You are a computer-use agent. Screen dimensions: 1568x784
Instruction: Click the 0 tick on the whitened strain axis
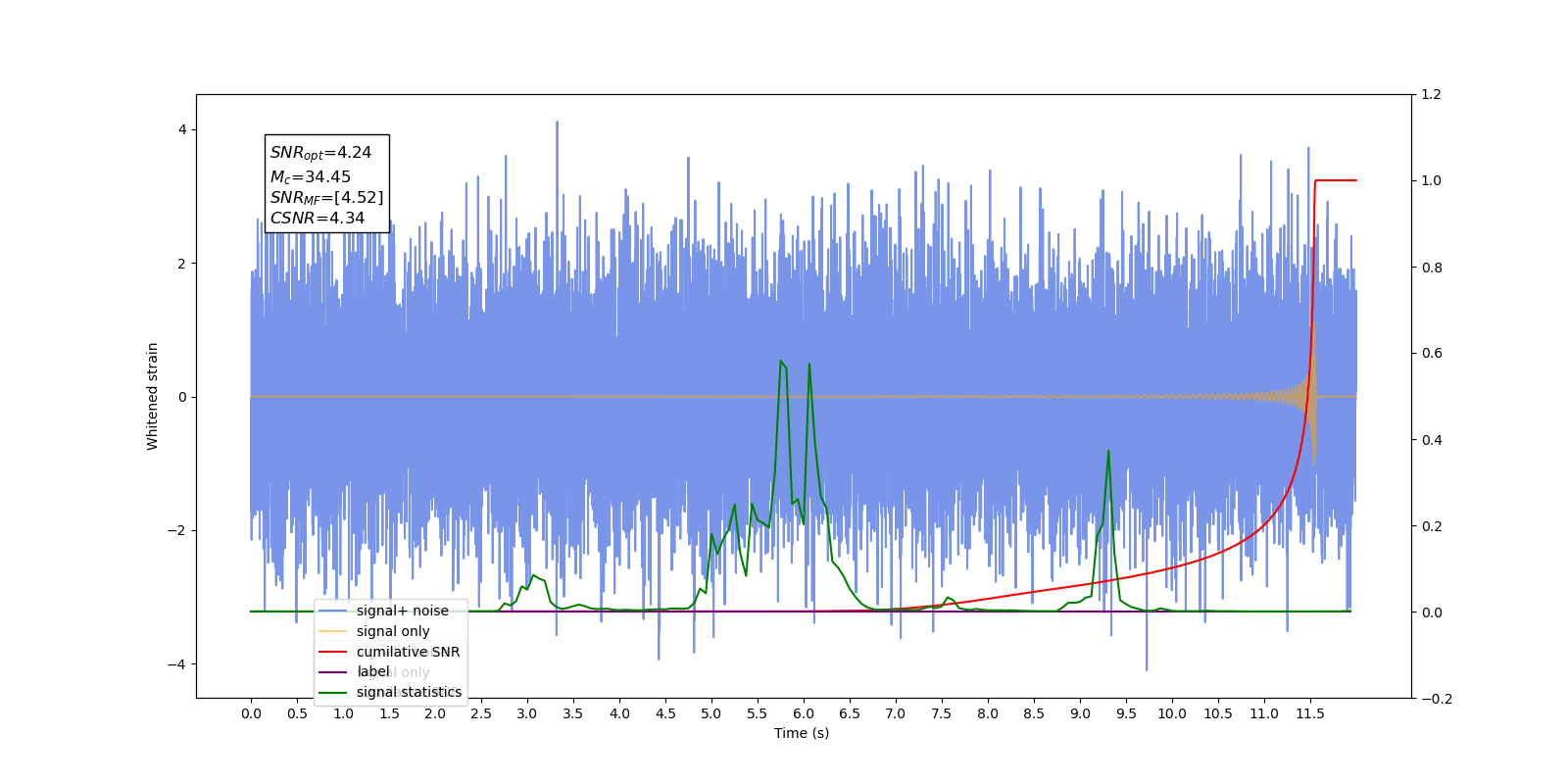[182, 398]
